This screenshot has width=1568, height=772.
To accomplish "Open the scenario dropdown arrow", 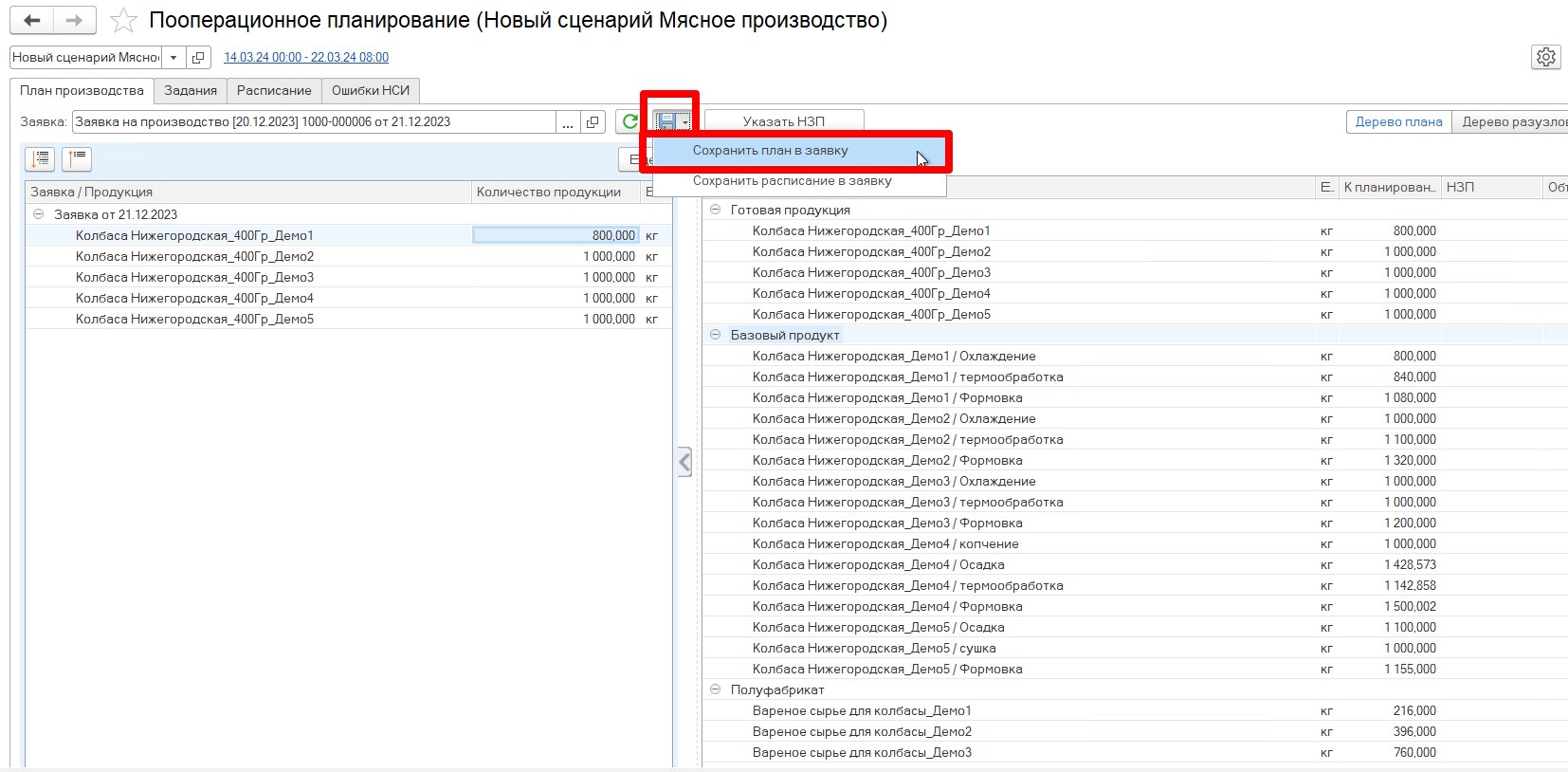I will pyautogui.click(x=173, y=58).
